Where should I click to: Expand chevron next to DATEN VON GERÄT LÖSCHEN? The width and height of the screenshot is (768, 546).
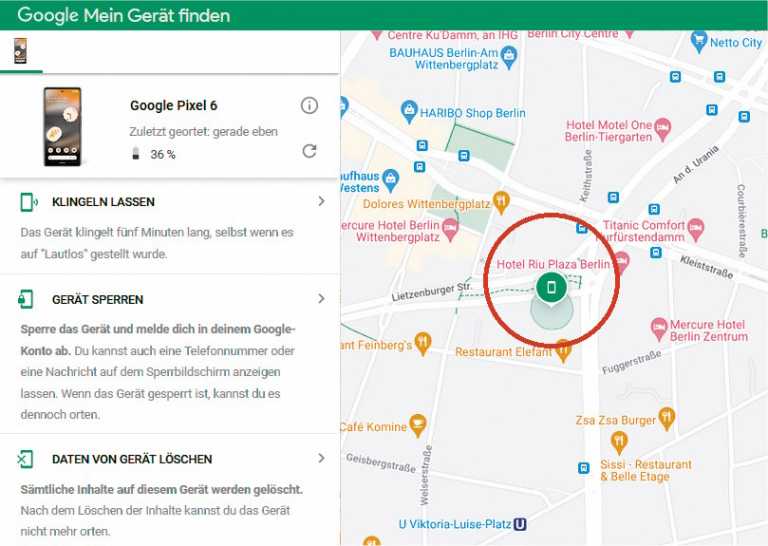pyautogui.click(x=321, y=458)
